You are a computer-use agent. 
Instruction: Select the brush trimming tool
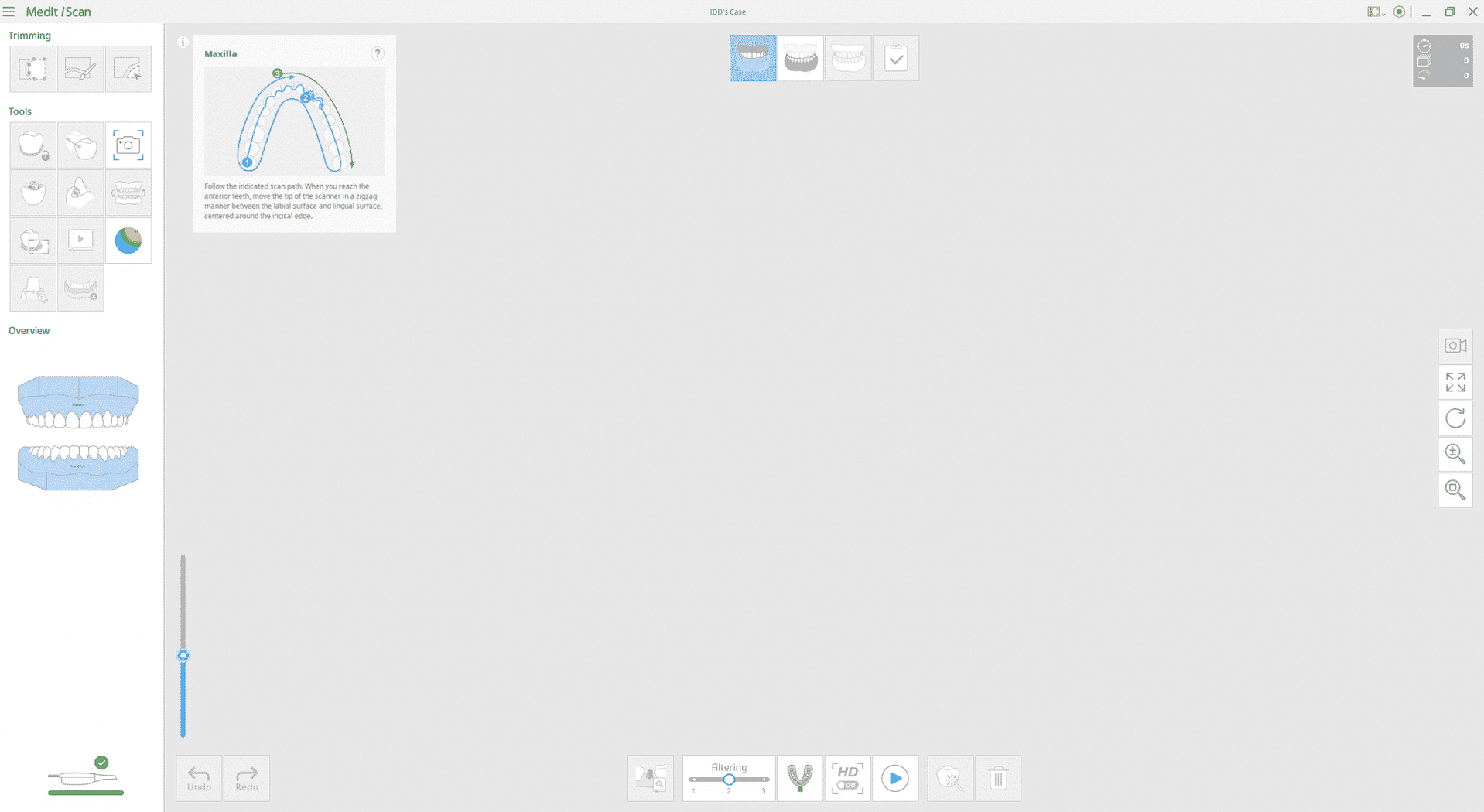point(80,69)
